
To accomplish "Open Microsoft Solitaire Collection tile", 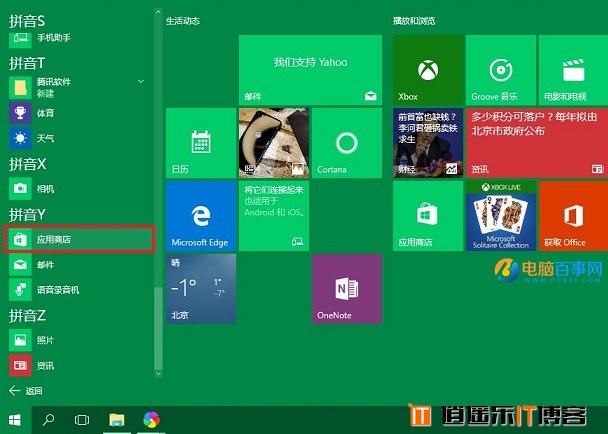I will pyautogui.click(x=501, y=216).
